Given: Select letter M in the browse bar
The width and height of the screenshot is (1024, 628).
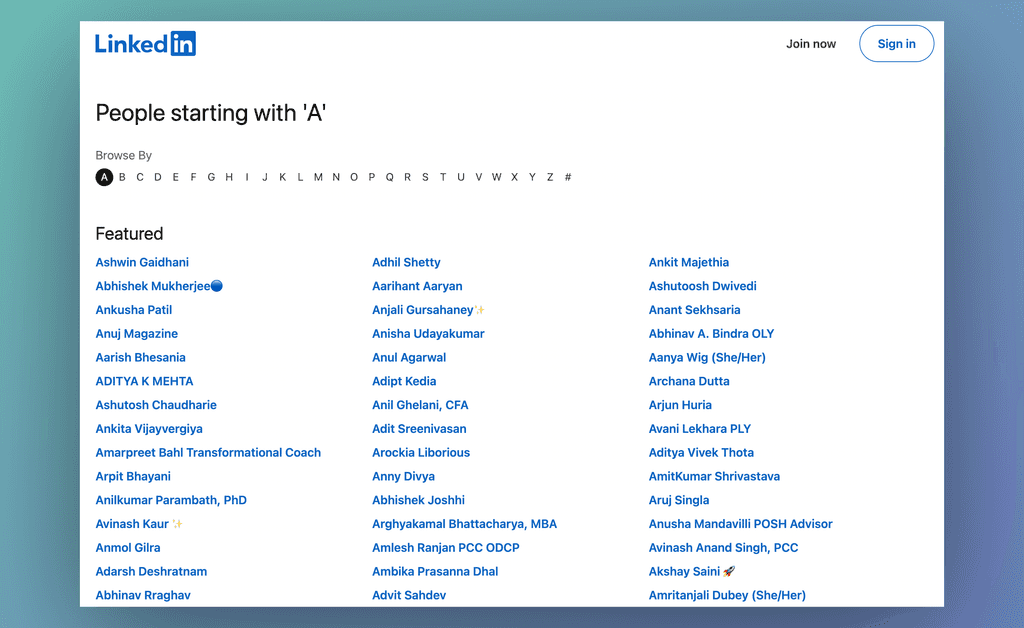Looking at the screenshot, I should [318, 177].
